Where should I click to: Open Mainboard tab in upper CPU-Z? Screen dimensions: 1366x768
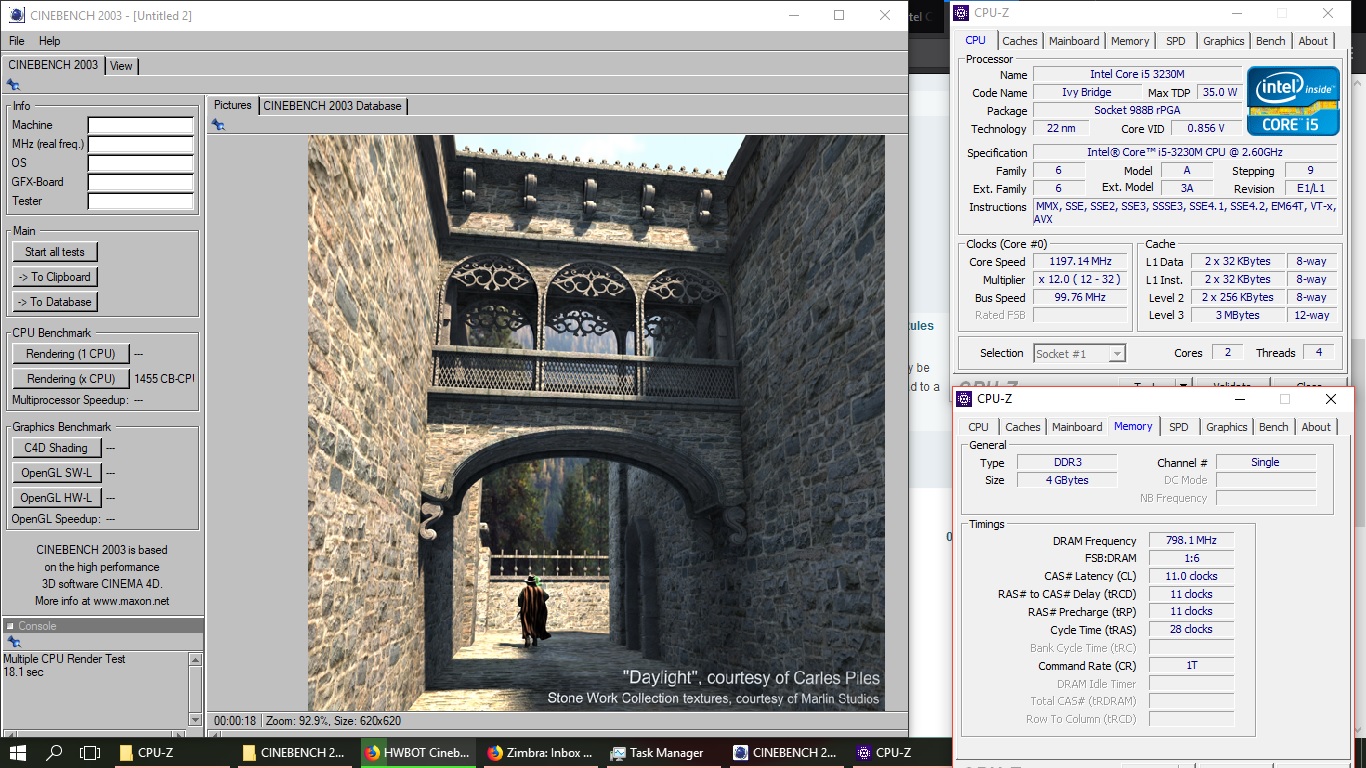click(x=1074, y=41)
